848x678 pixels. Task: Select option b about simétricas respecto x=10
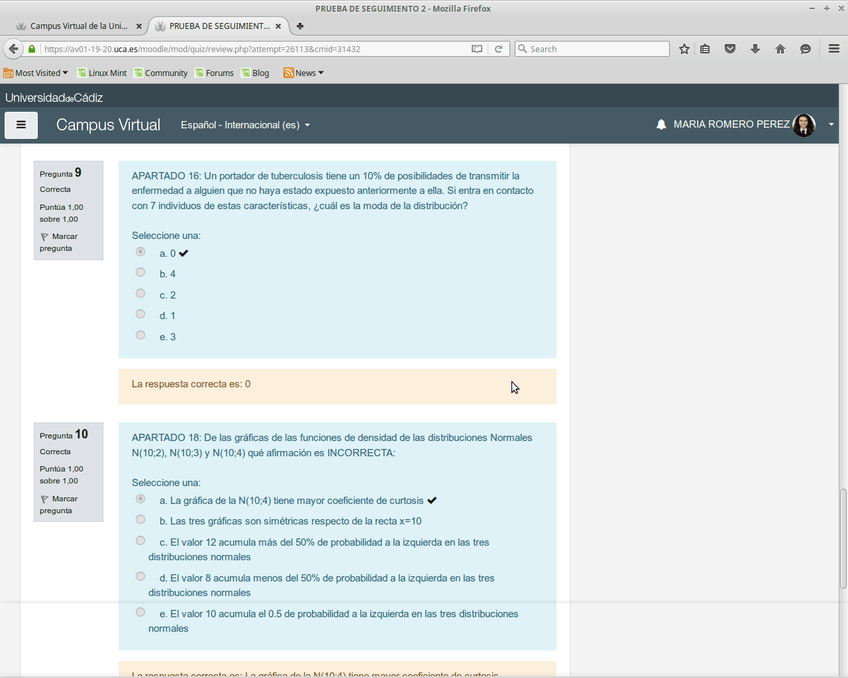pyautogui.click(x=141, y=520)
